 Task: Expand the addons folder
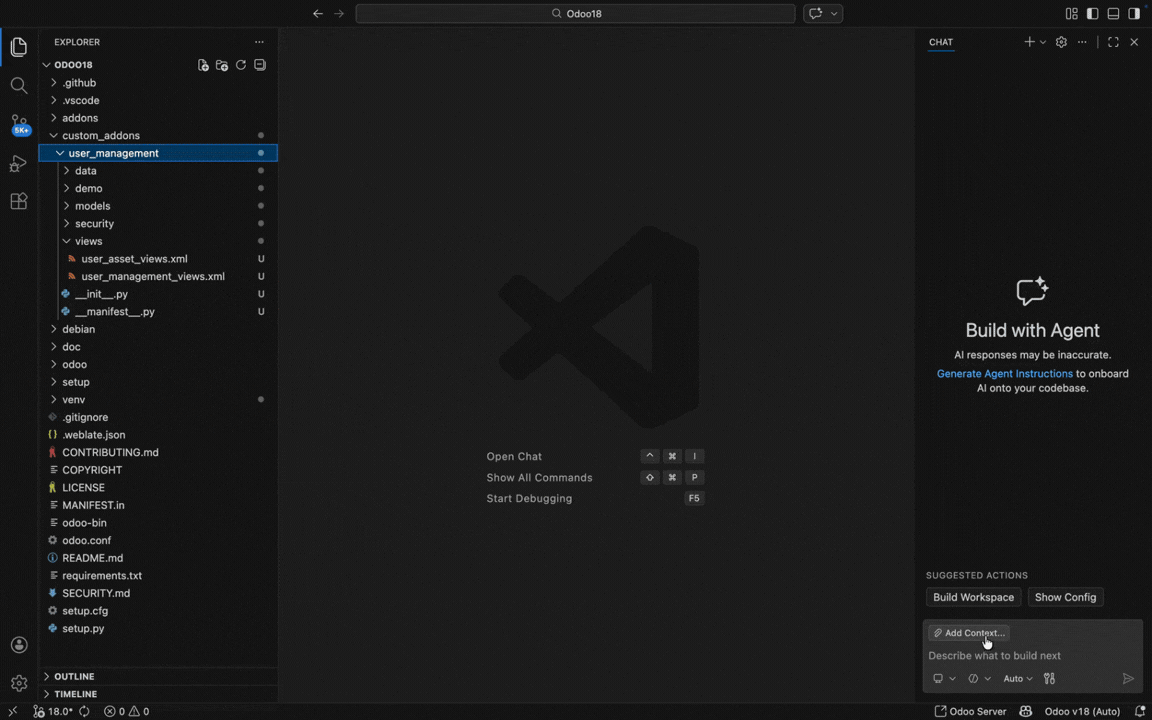[158, 118]
